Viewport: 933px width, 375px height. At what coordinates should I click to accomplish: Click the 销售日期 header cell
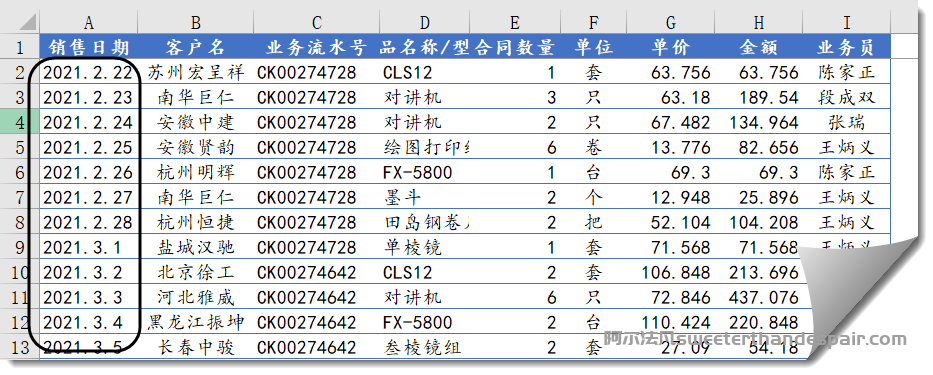89,46
